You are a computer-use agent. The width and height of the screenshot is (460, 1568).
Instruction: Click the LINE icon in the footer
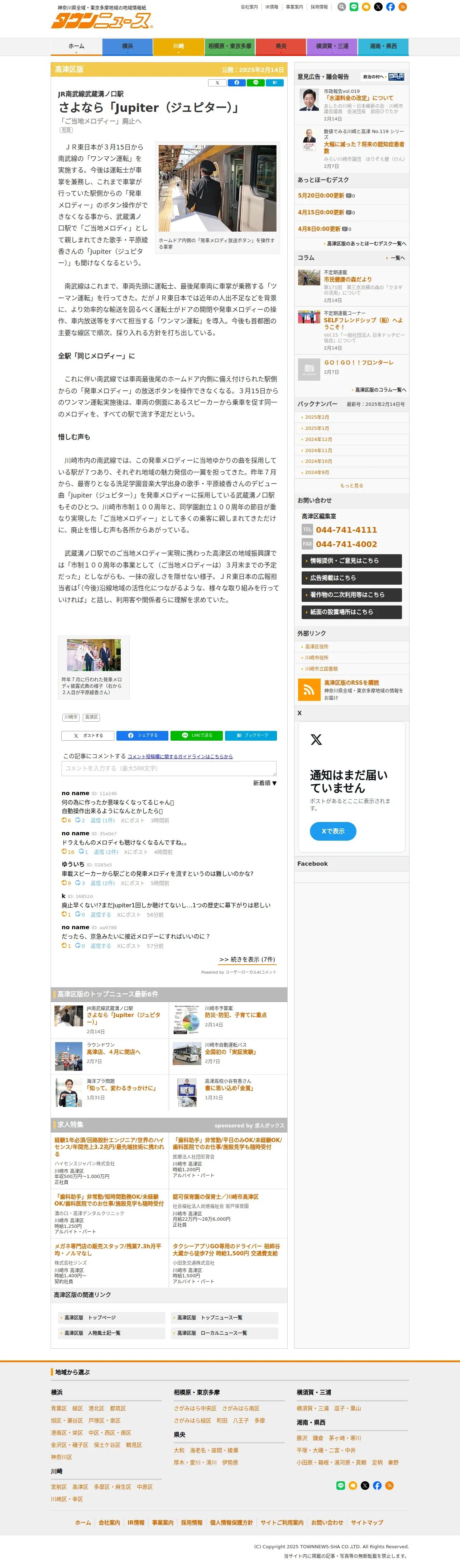click(341, 1486)
